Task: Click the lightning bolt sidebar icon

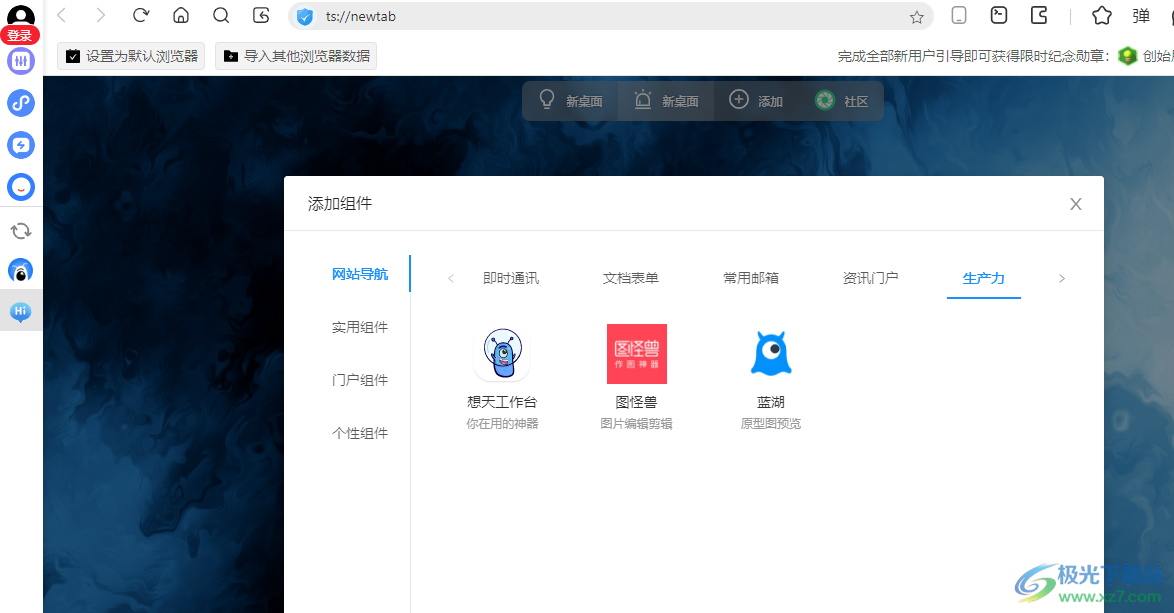Action: tap(20, 144)
